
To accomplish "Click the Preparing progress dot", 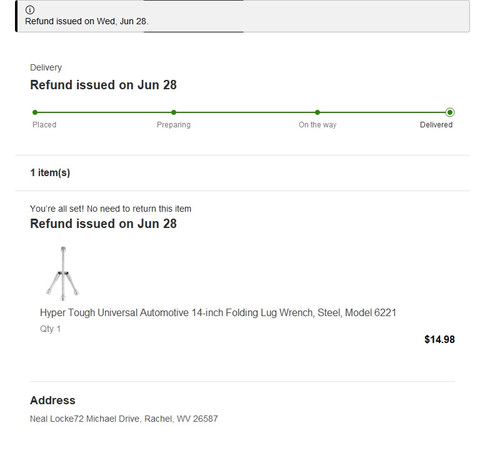I will [174, 112].
